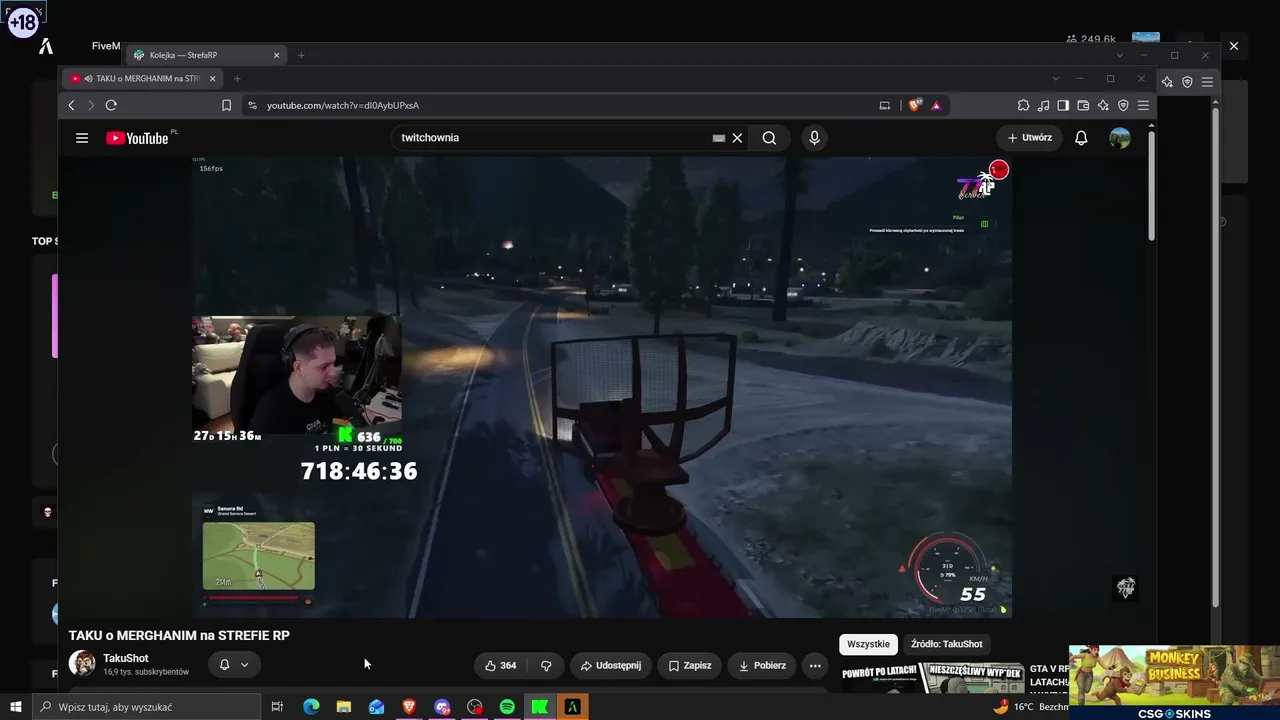
Task: Like the video with 364 likes
Action: click(x=501, y=665)
